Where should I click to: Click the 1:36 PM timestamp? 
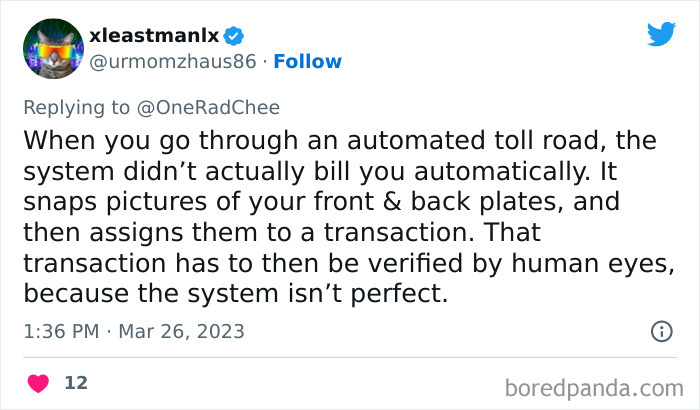click(x=60, y=331)
